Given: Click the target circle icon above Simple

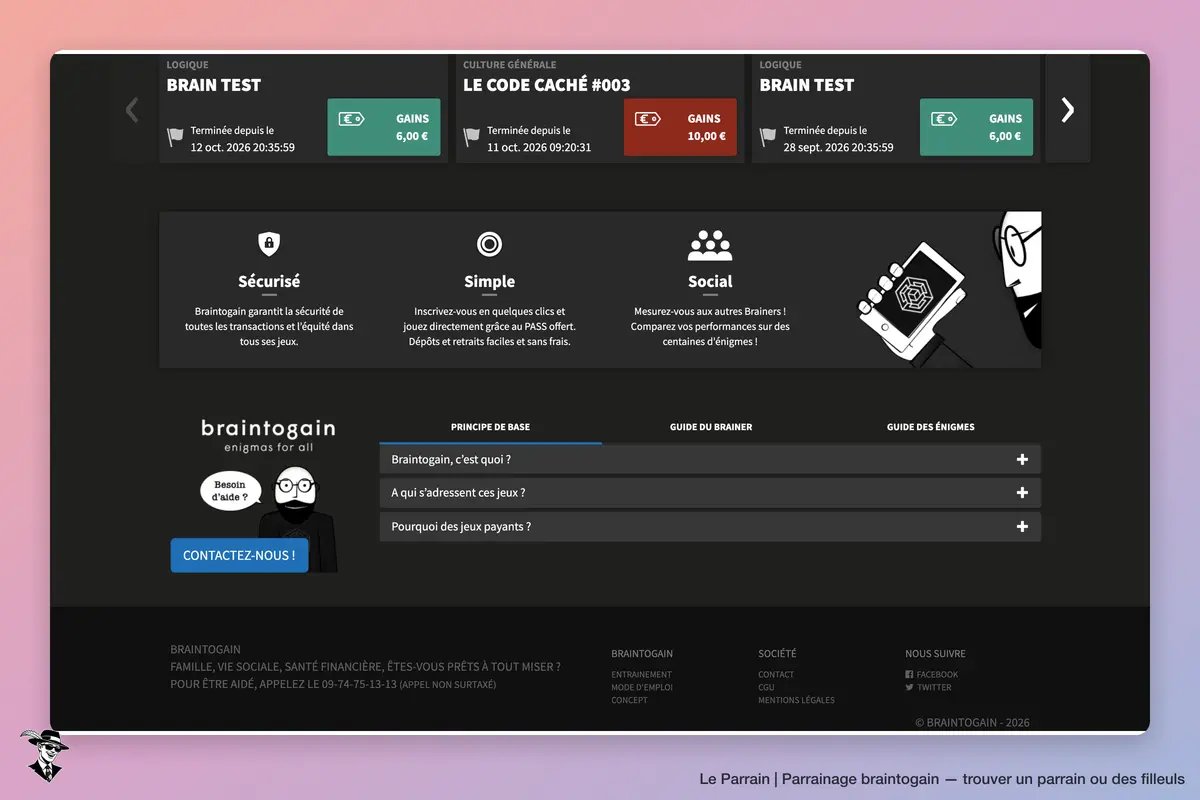Looking at the screenshot, I should 489,243.
